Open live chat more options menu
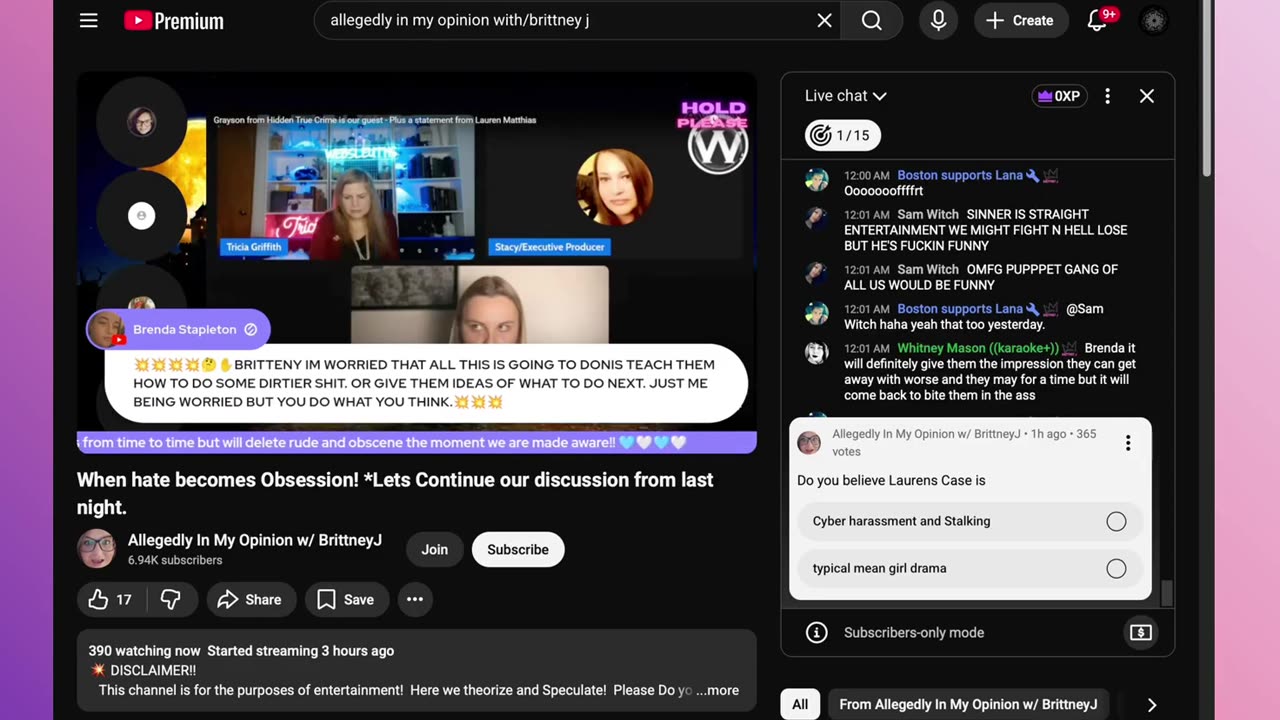1280x720 pixels. coord(1107,96)
